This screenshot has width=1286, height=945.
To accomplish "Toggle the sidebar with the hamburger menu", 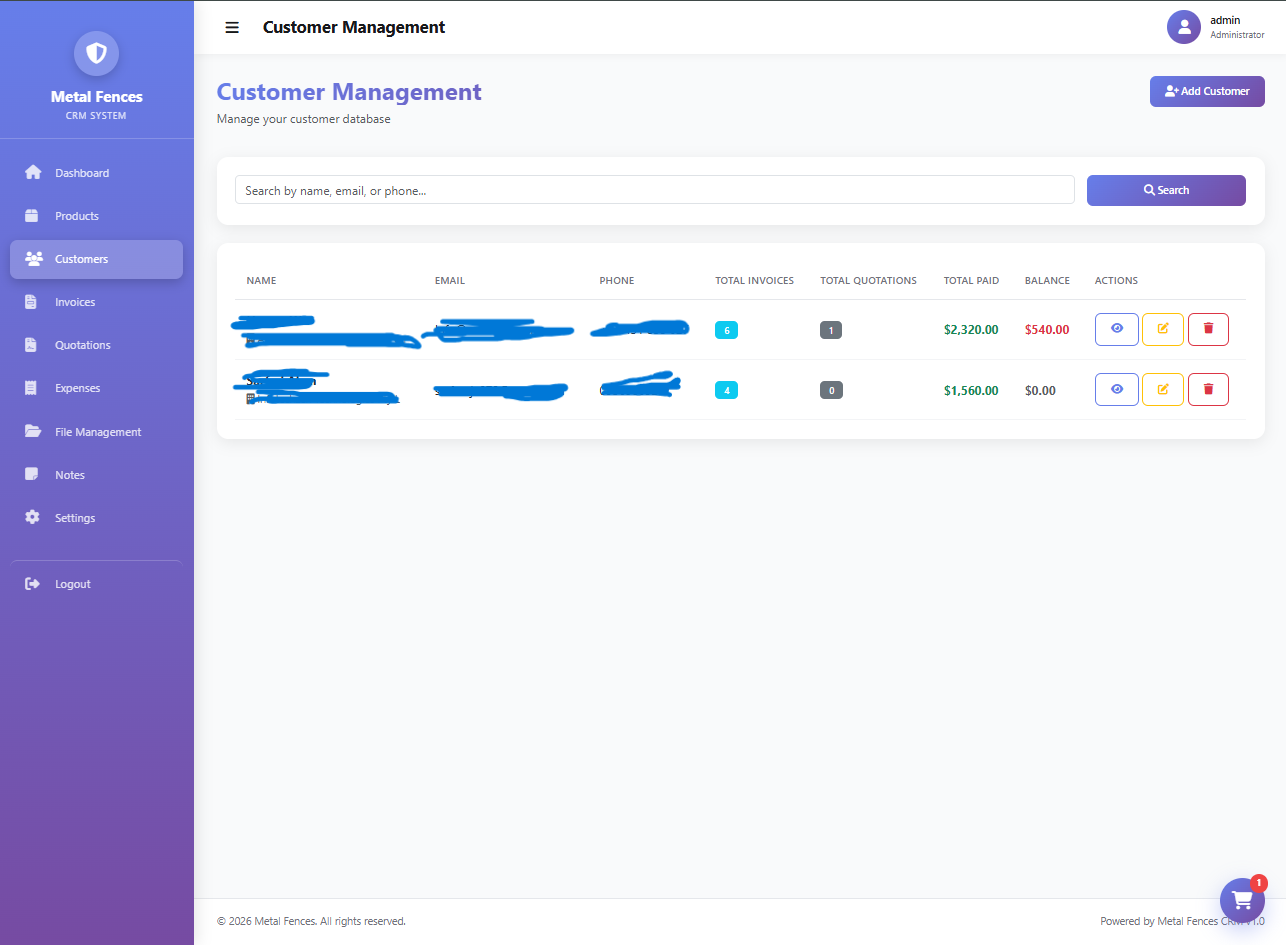I will (232, 27).
